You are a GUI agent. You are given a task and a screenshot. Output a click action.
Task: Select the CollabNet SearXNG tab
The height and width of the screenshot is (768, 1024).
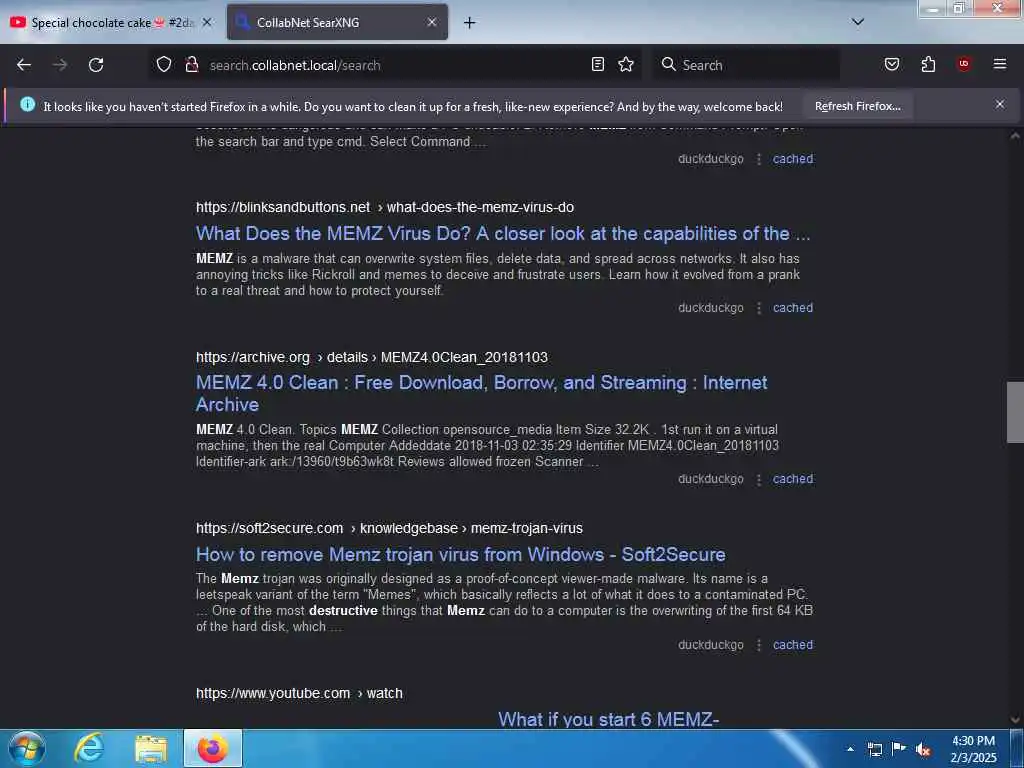[337, 23]
